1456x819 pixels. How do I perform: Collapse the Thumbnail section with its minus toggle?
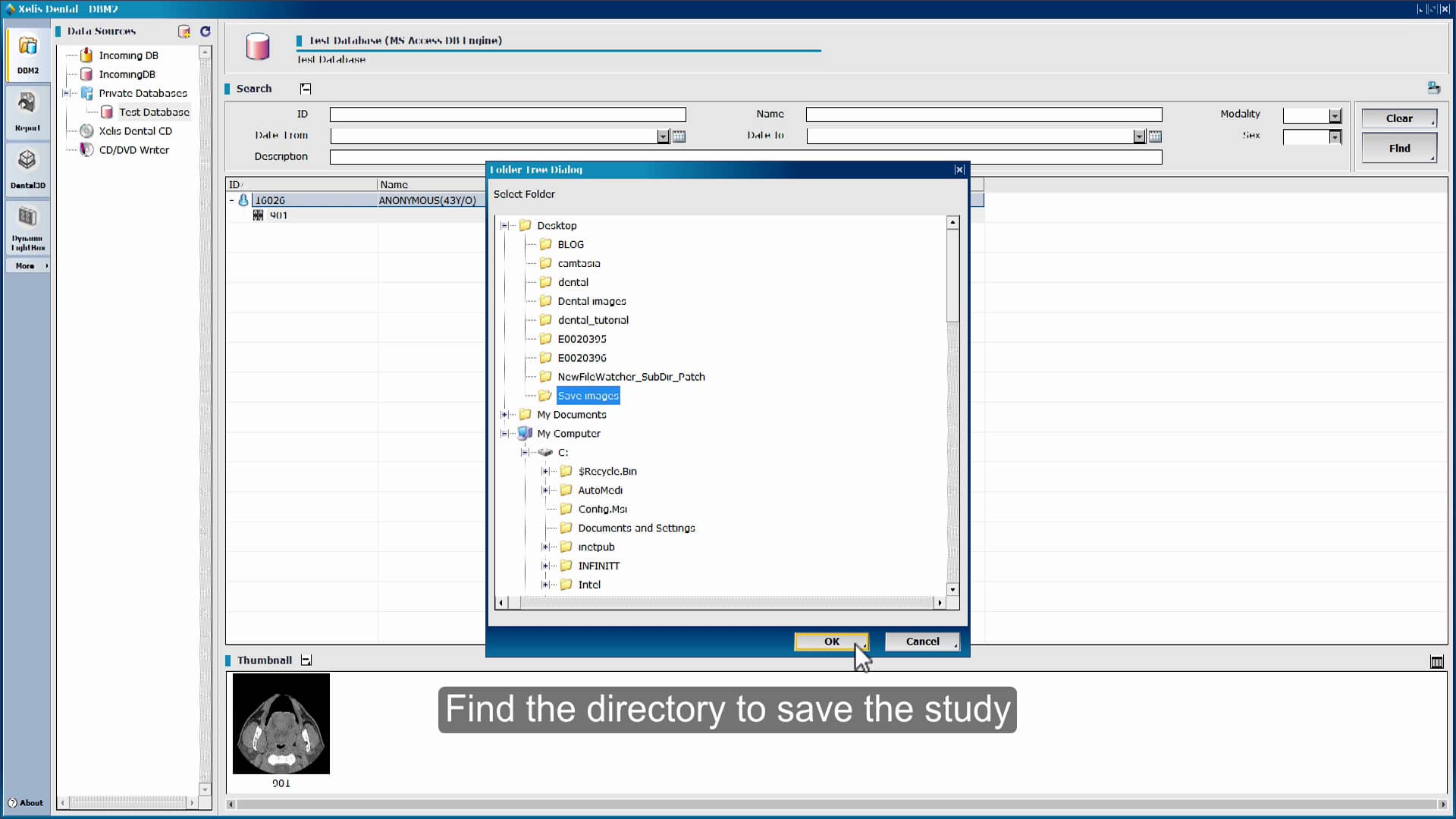coord(306,660)
